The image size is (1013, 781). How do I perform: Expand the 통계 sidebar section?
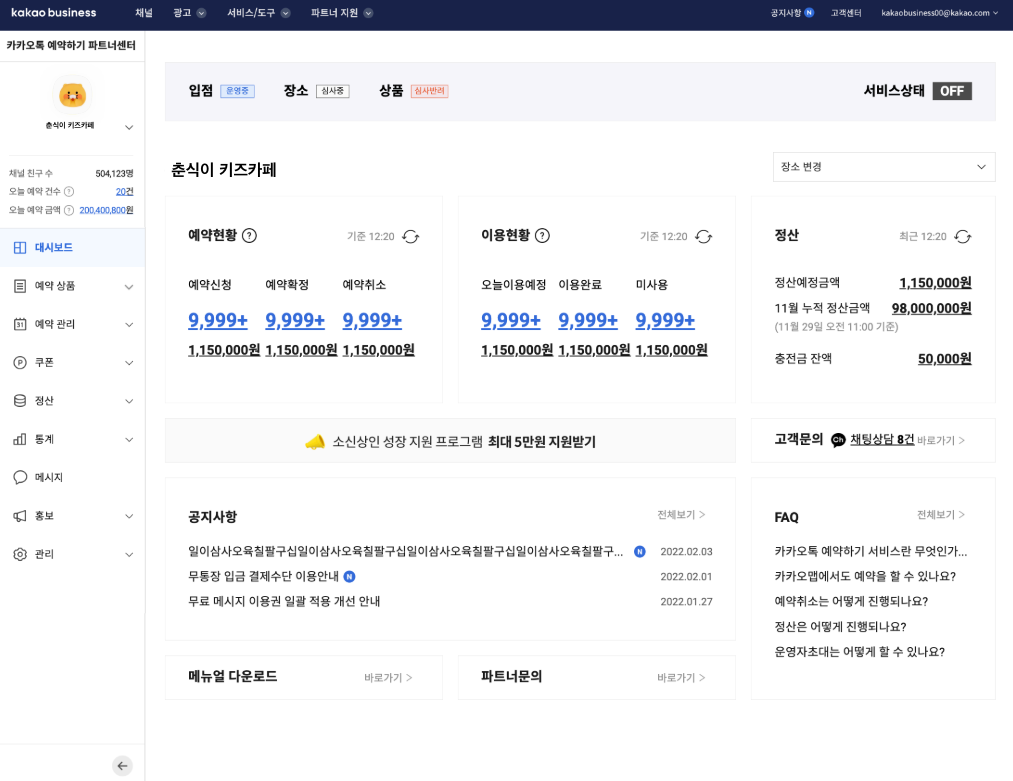[x=72, y=439]
